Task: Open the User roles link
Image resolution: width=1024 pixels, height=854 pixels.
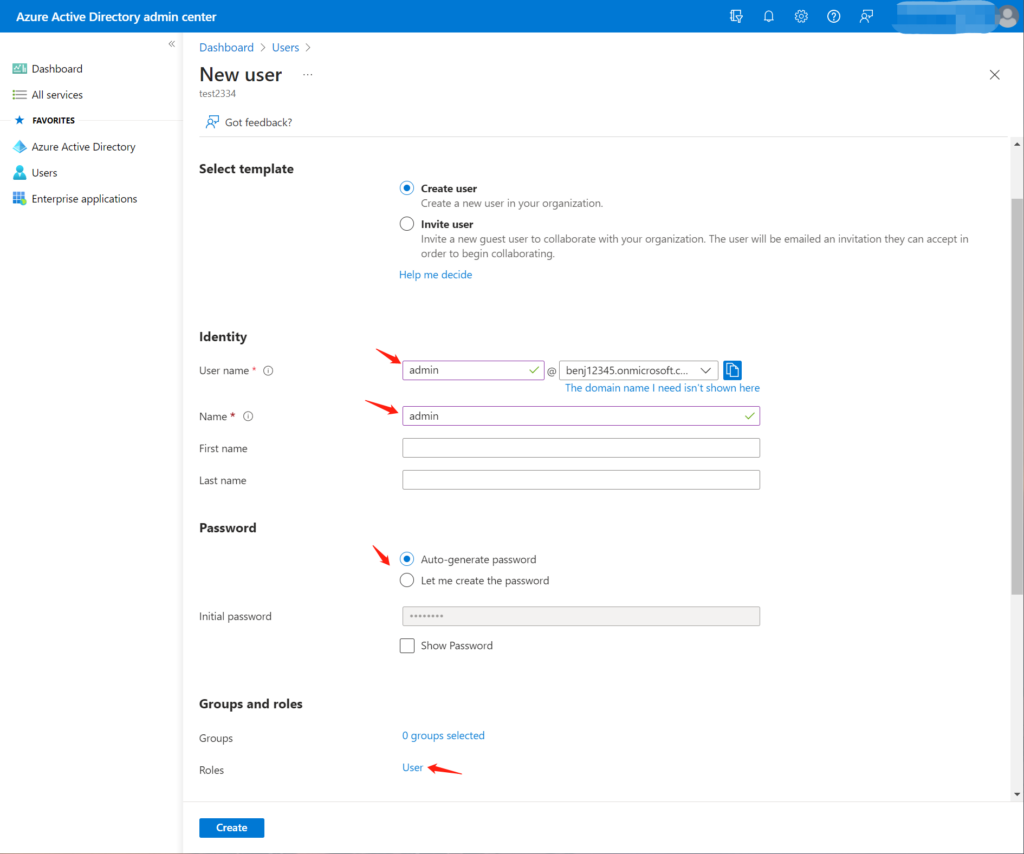Action: [x=412, y=768]
